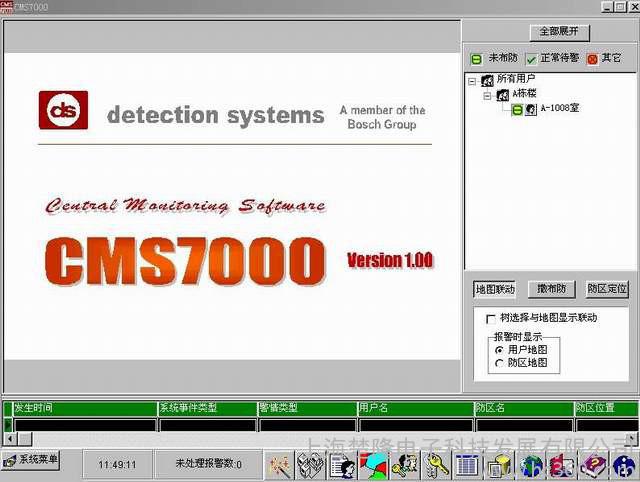
Task: Click the 所有用户 group icon in the tree
Action: pyautogui.click(x=487, y=80)
